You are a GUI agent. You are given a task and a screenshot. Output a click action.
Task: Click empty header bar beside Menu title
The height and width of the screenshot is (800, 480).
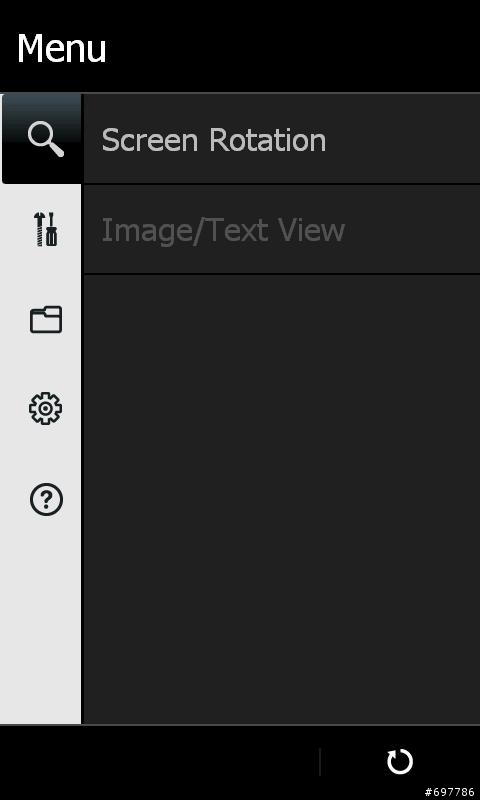pyautogui.click(x=293, y=47)
